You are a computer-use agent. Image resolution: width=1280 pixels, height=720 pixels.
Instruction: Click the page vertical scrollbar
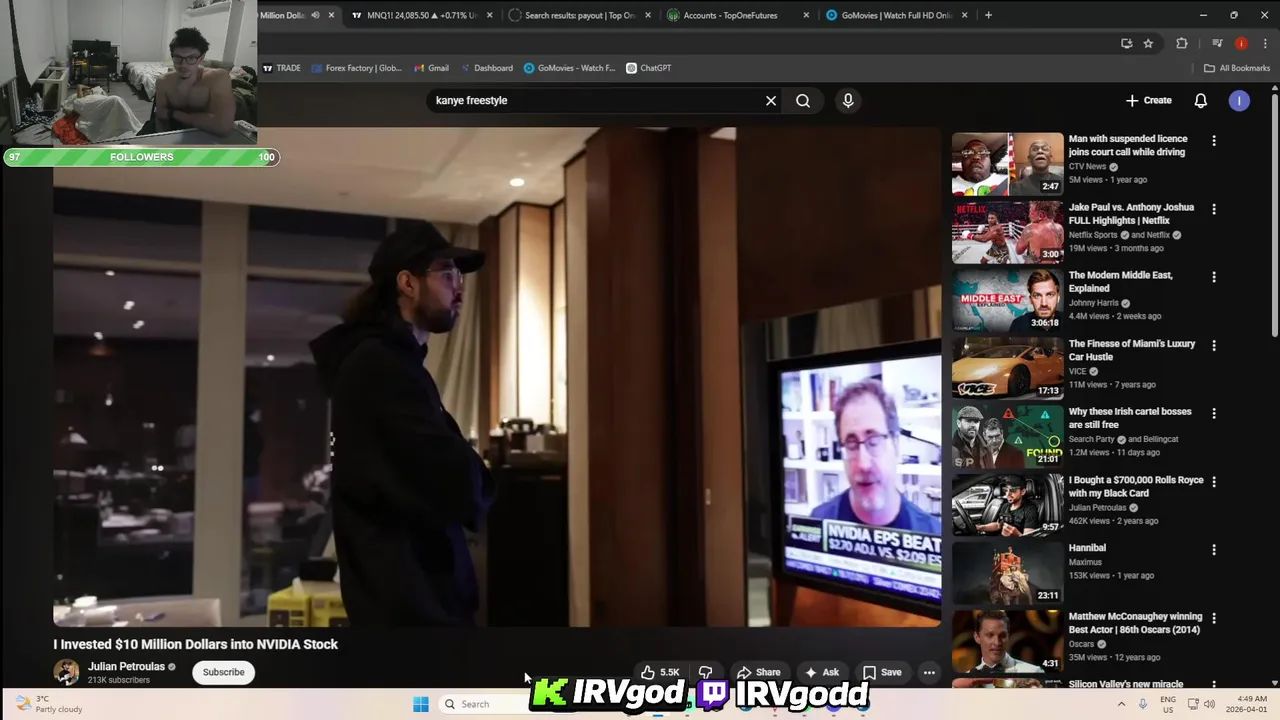[x=1274, y=215]
